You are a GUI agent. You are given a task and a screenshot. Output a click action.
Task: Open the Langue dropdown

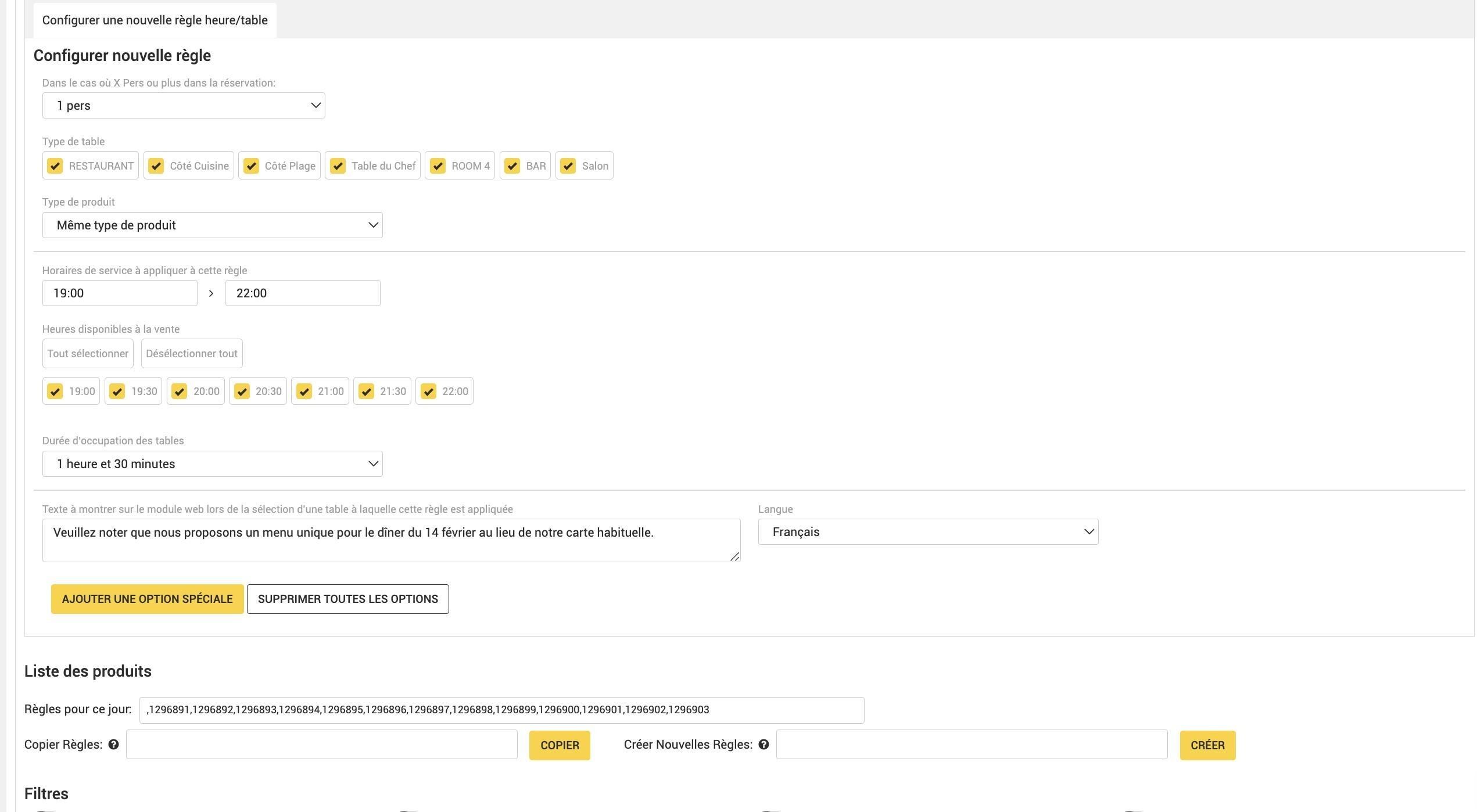click(928, 532)
